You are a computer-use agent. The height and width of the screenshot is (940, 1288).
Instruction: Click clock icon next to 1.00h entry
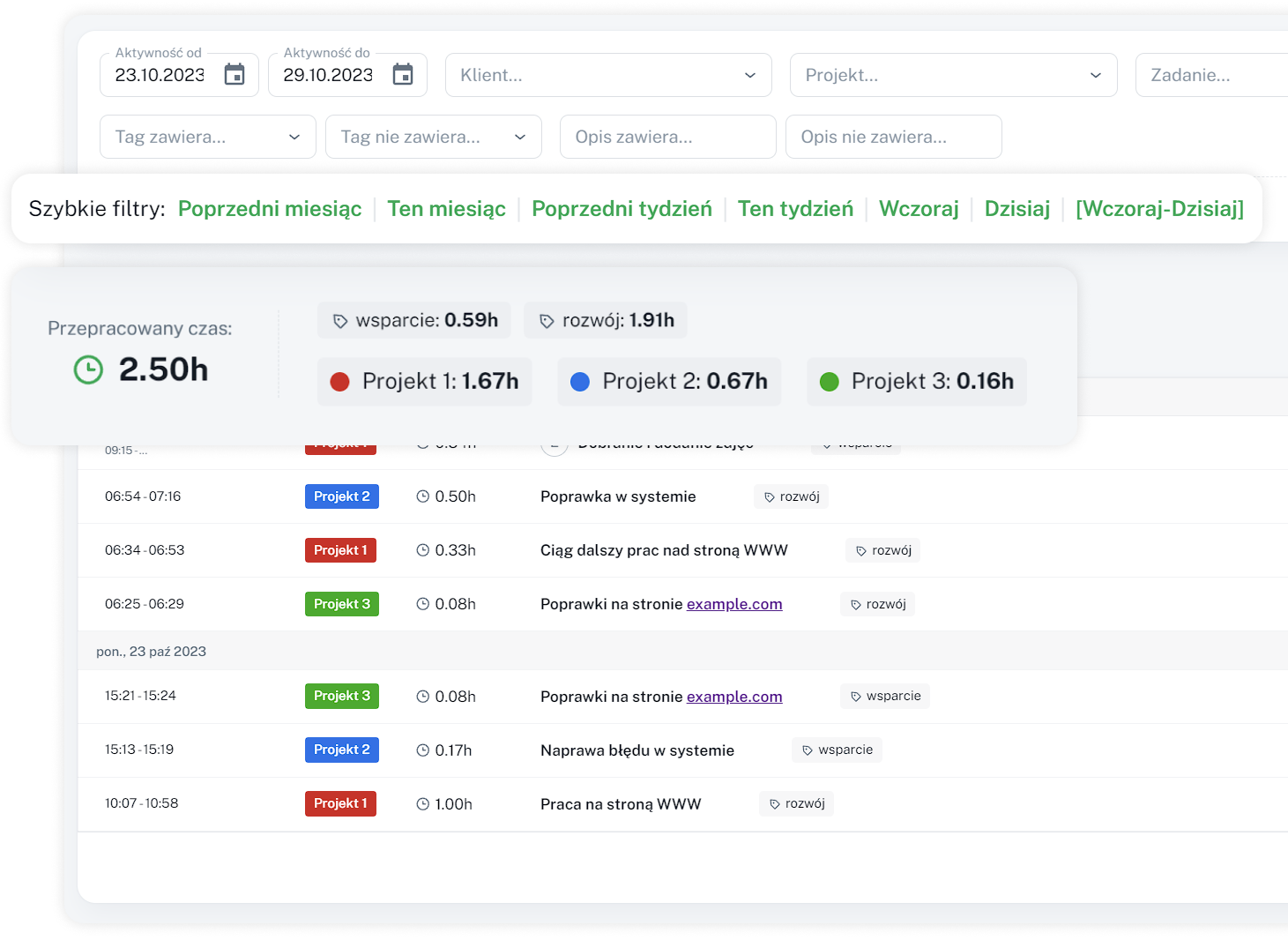423,804
